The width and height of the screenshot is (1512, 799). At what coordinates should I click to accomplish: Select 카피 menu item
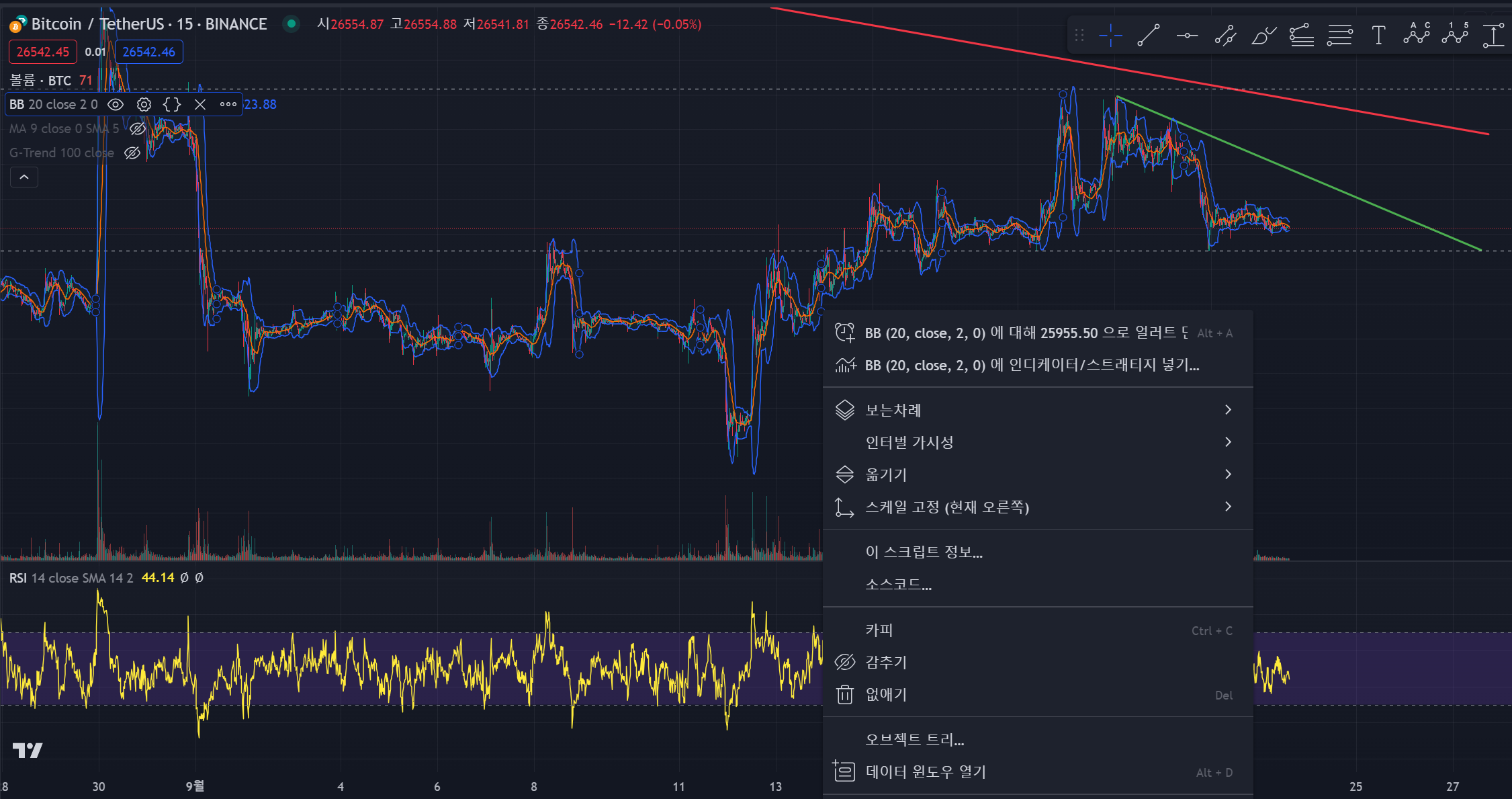pos(1038,630)
